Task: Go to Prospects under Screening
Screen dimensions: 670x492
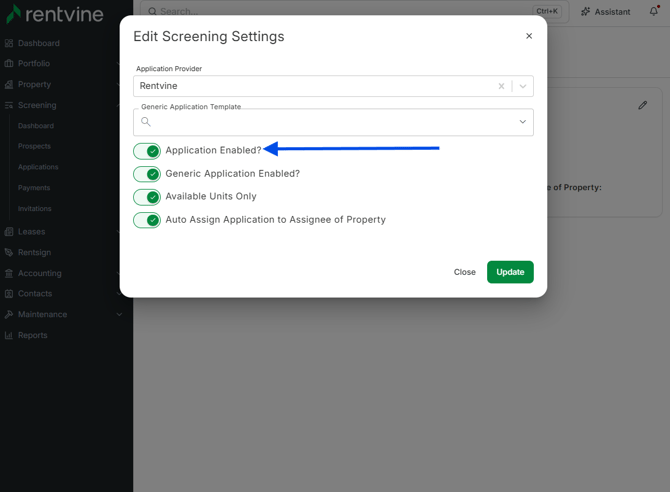Action: click(34, 146)
